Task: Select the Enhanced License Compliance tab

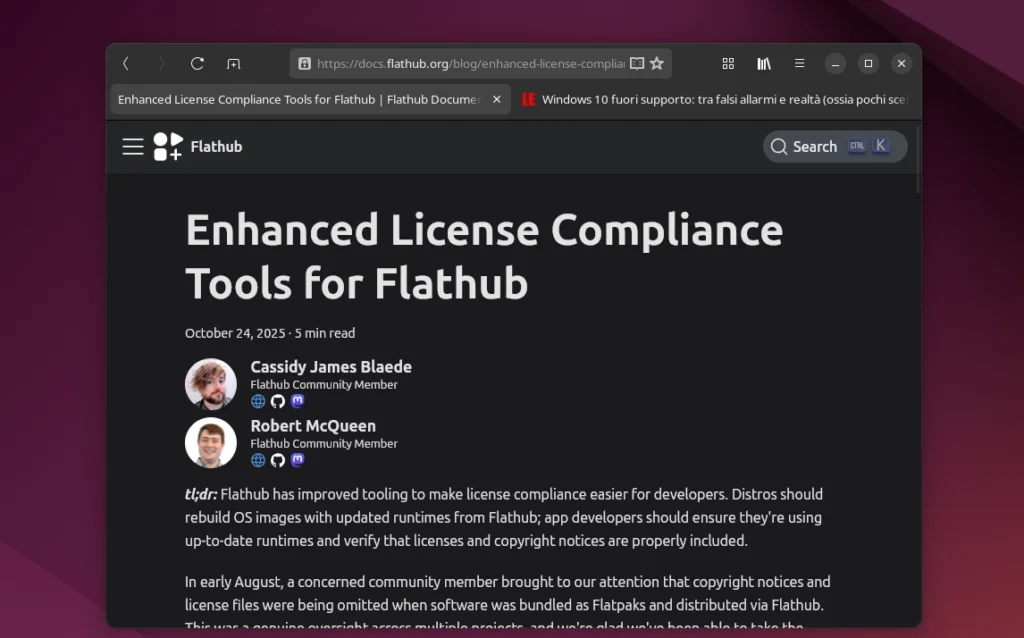Action: [300, 99]
